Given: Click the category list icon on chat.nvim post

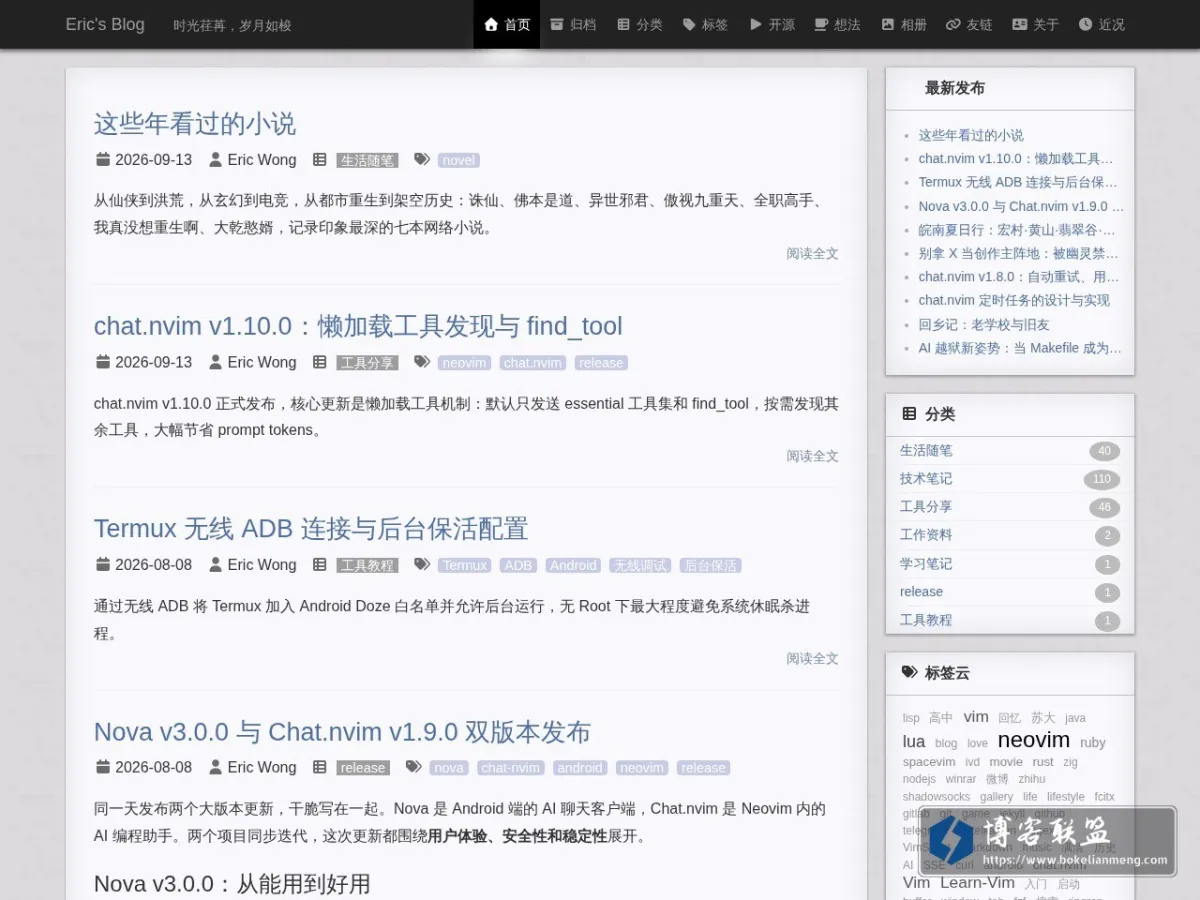Looking at the screenshot, I should pyautogui.click(x=319, y=362).
